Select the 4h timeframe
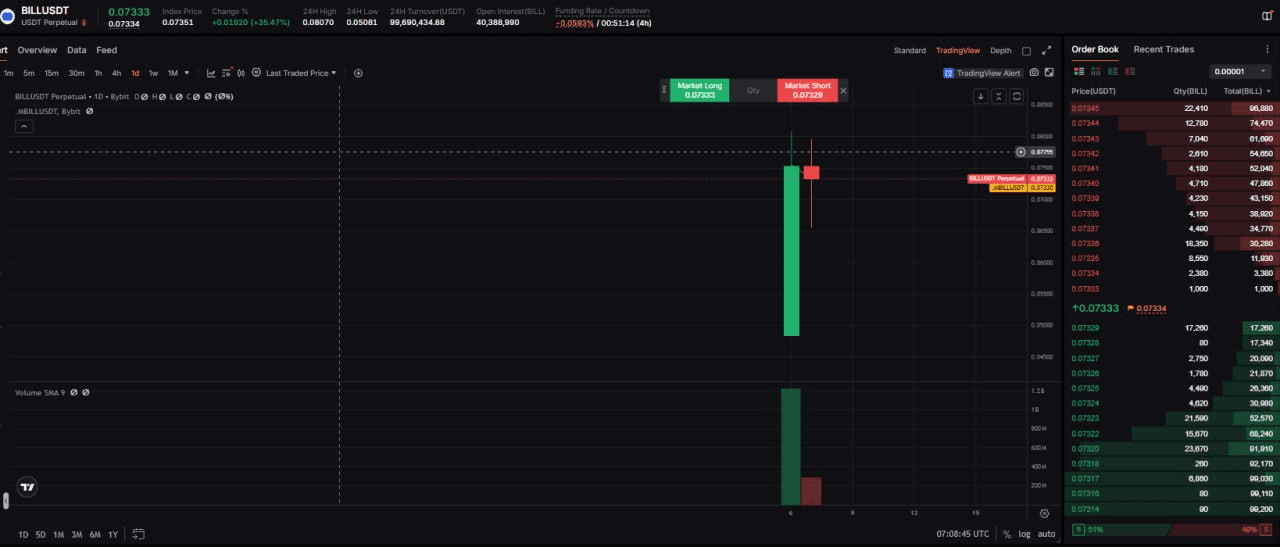The height and width of the screenshot is (547, 1280). [116, 73]
